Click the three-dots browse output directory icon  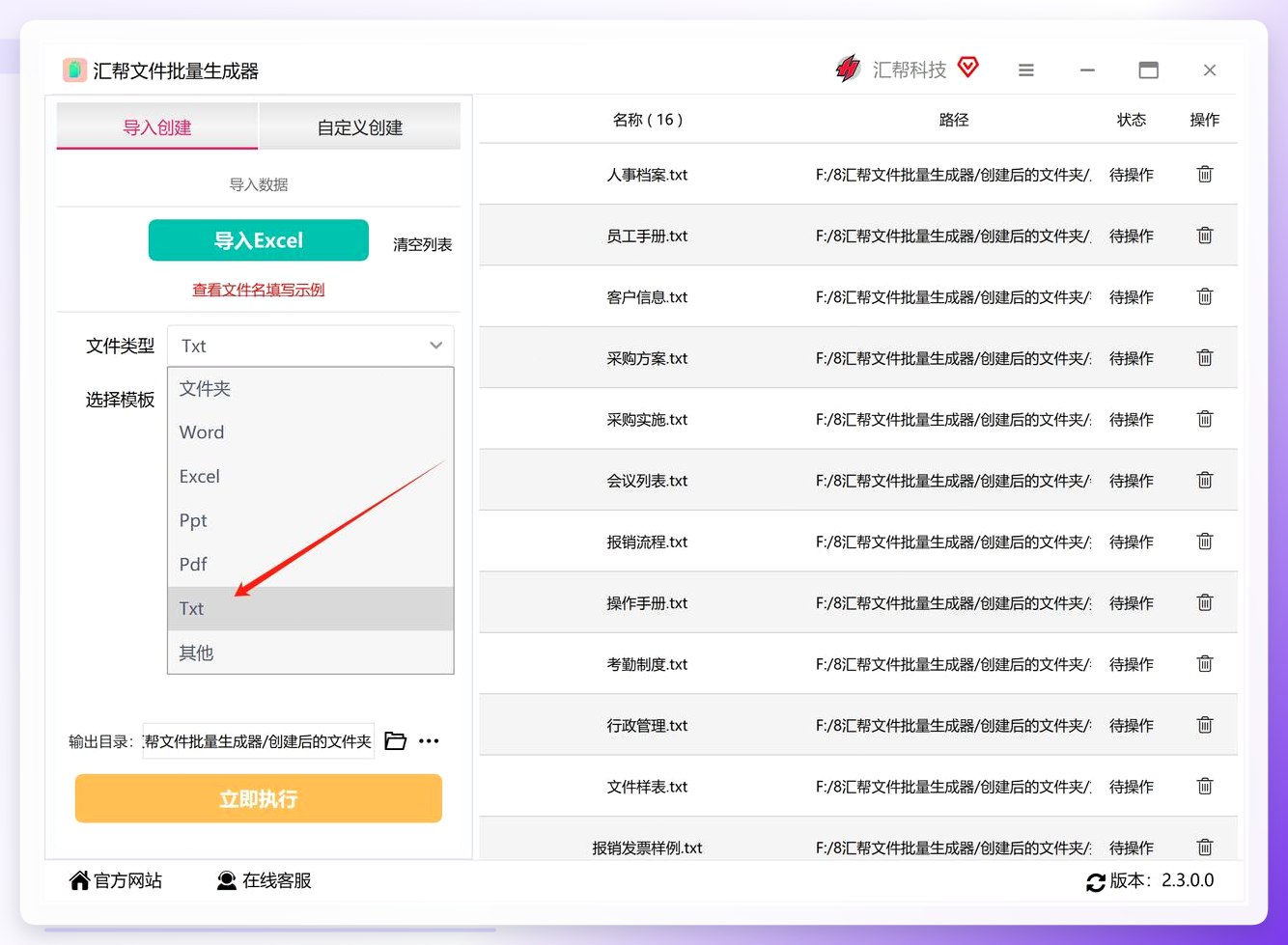(x=430, y=741)
